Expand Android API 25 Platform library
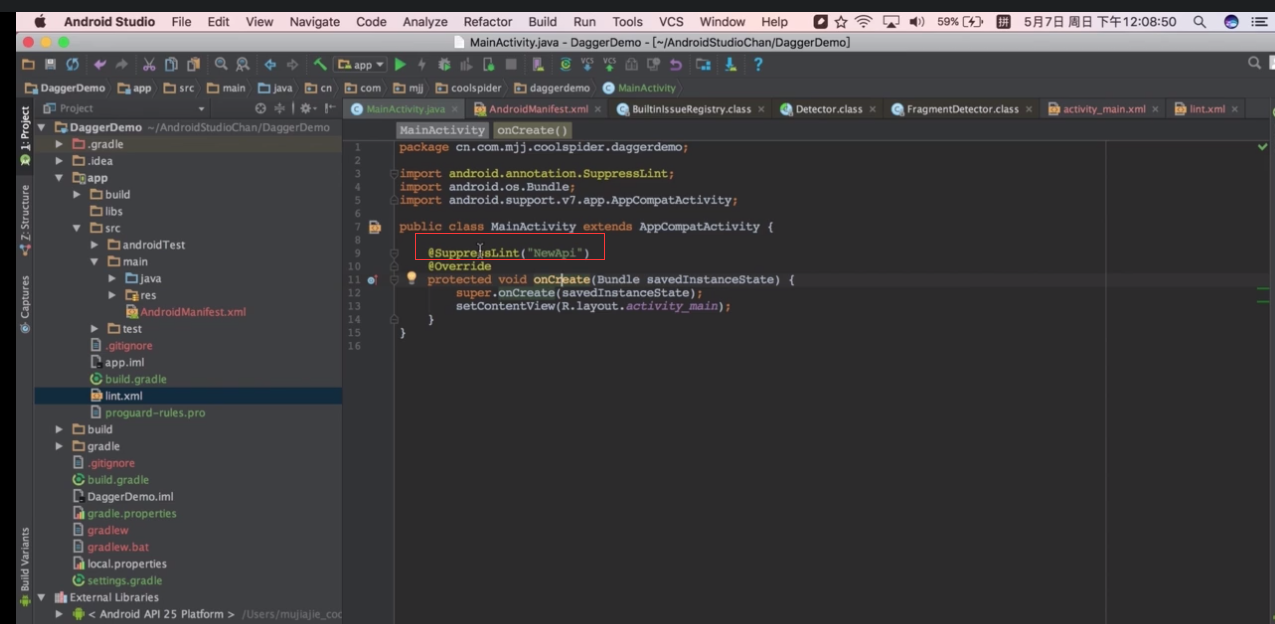The width and height of the screenshot is (1275, 624). coord(60,614)
